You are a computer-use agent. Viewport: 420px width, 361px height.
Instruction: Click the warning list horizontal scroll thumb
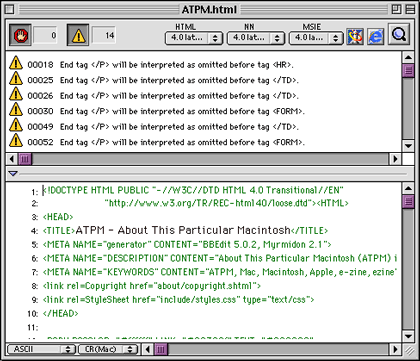click(25, 159)
